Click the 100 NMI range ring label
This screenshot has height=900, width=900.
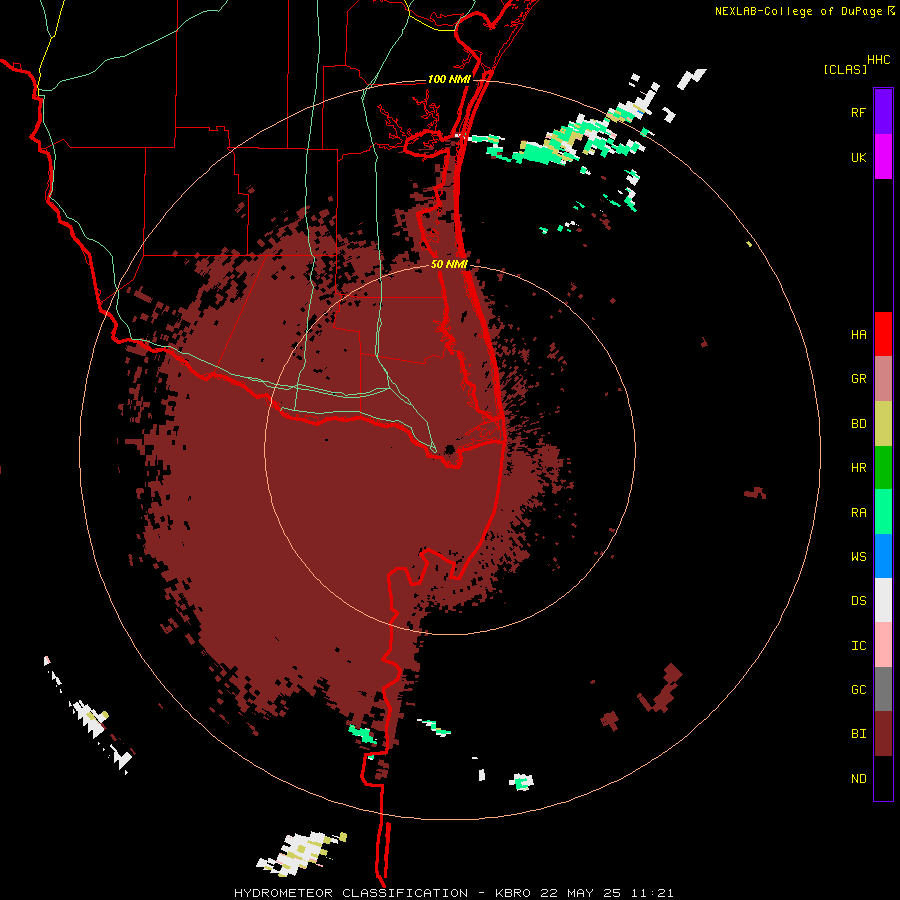pyautogui.click(x=449, y=79)
